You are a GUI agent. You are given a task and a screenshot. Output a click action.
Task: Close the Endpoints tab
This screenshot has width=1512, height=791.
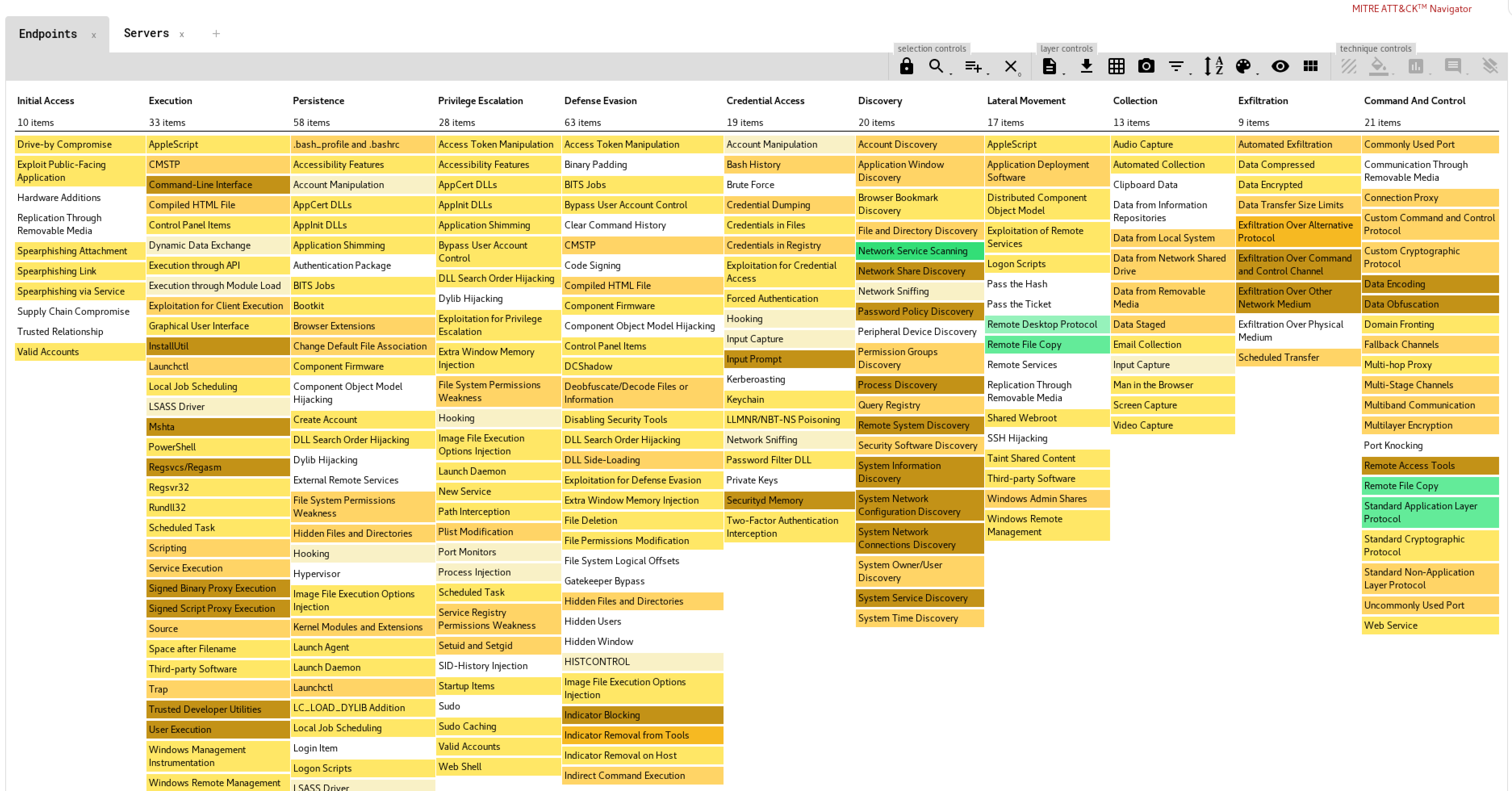click(94, 35)
